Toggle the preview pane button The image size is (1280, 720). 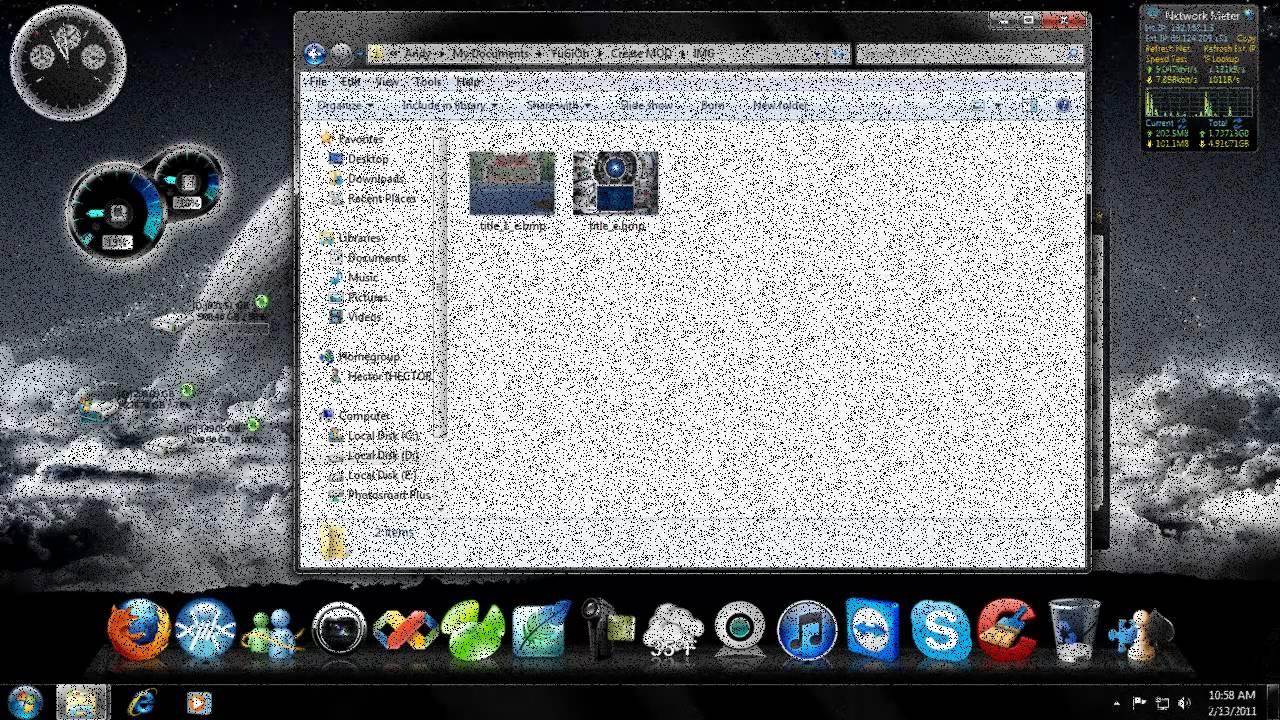pyautogui.click(x=1030, y=105)
